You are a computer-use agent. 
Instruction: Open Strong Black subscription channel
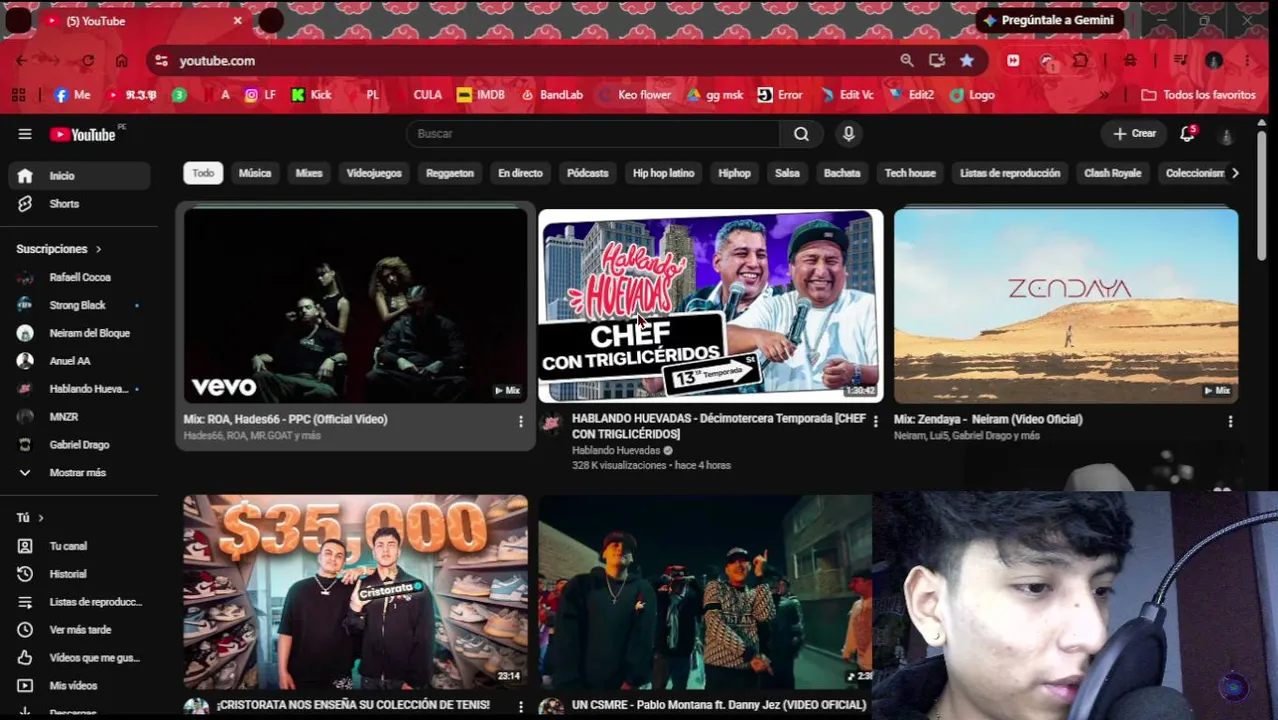pyautogui.click(x=80, y=305)
